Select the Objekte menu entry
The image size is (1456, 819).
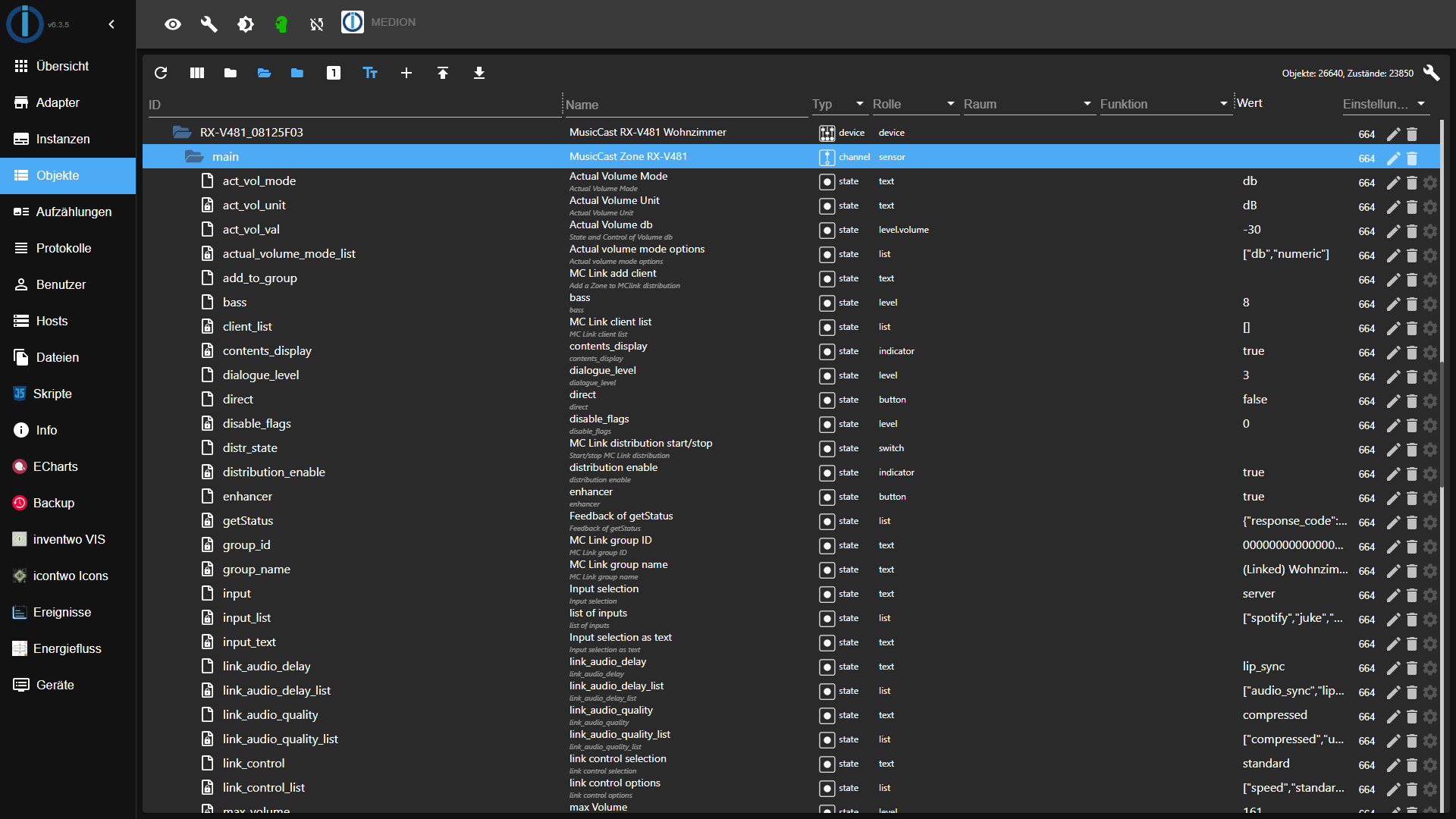coord(68,175)
